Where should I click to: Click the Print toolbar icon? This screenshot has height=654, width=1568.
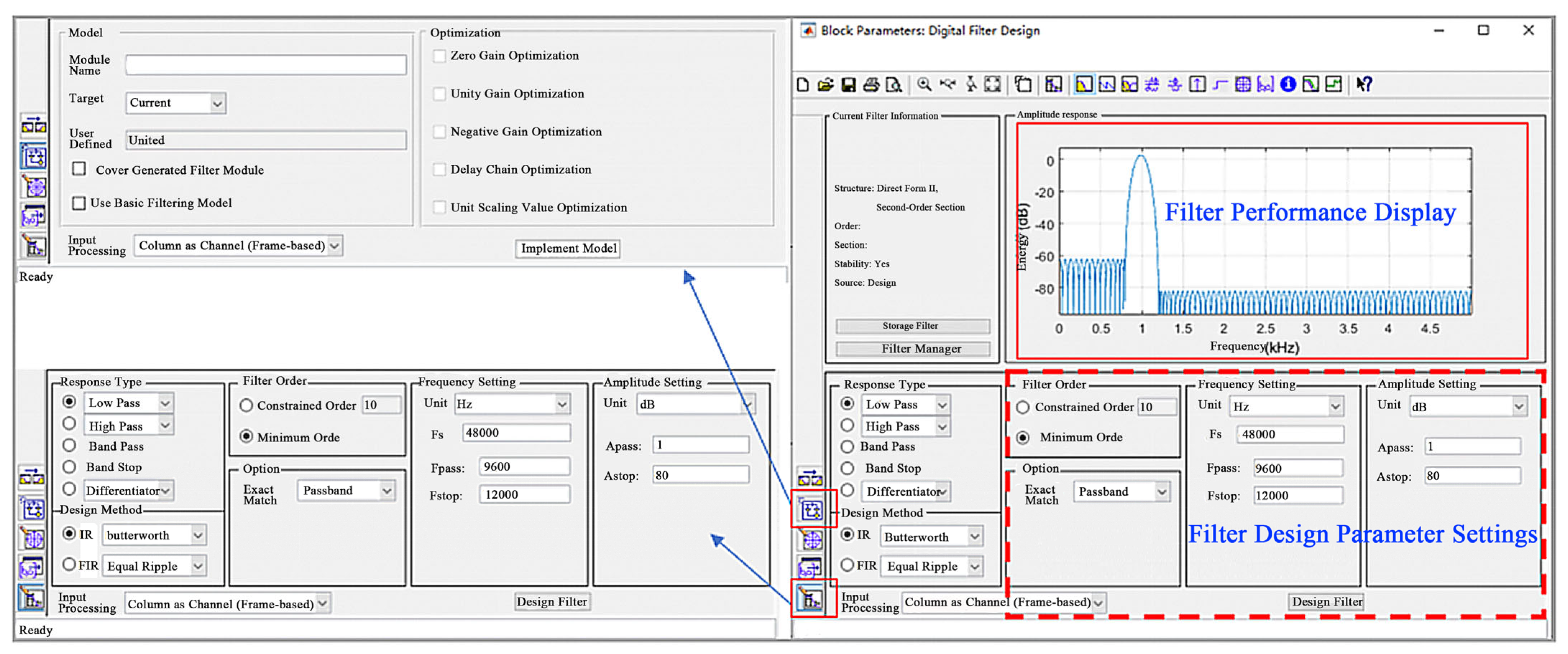pos(871,84)
